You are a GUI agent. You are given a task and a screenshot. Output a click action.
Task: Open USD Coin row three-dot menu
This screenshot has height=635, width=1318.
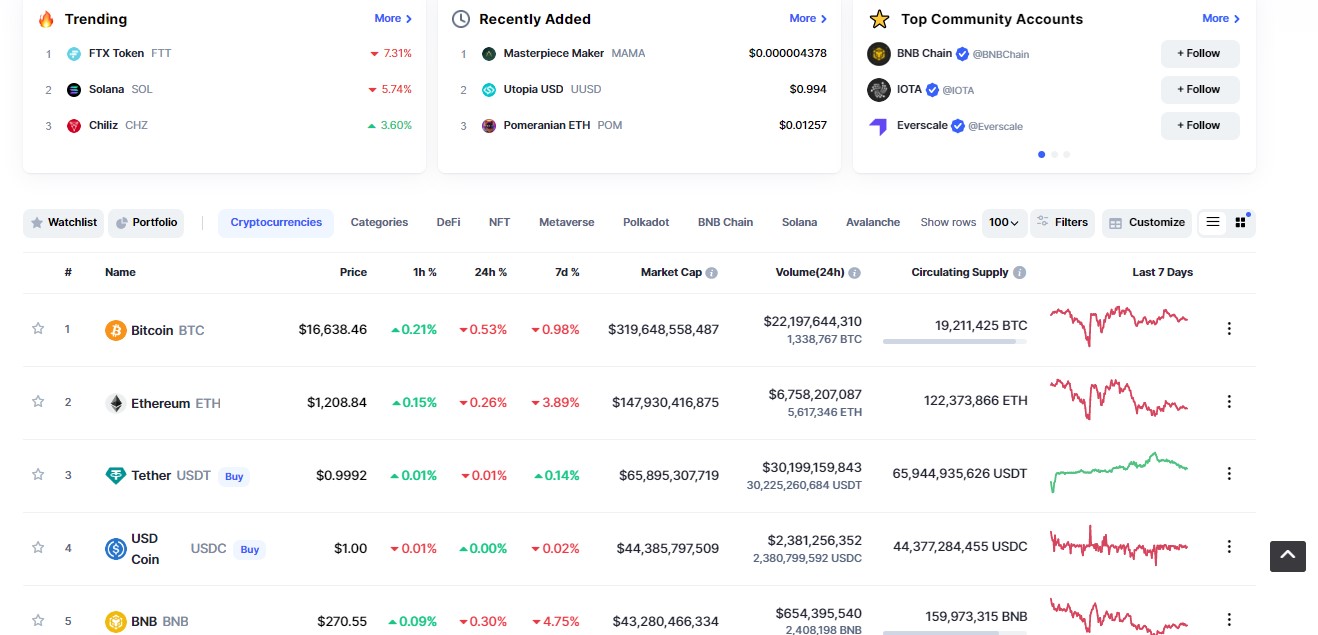click(1229, 547)
